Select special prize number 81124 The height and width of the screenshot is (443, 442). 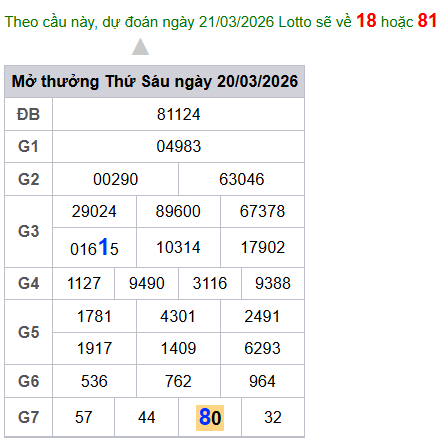coord(179,114)
